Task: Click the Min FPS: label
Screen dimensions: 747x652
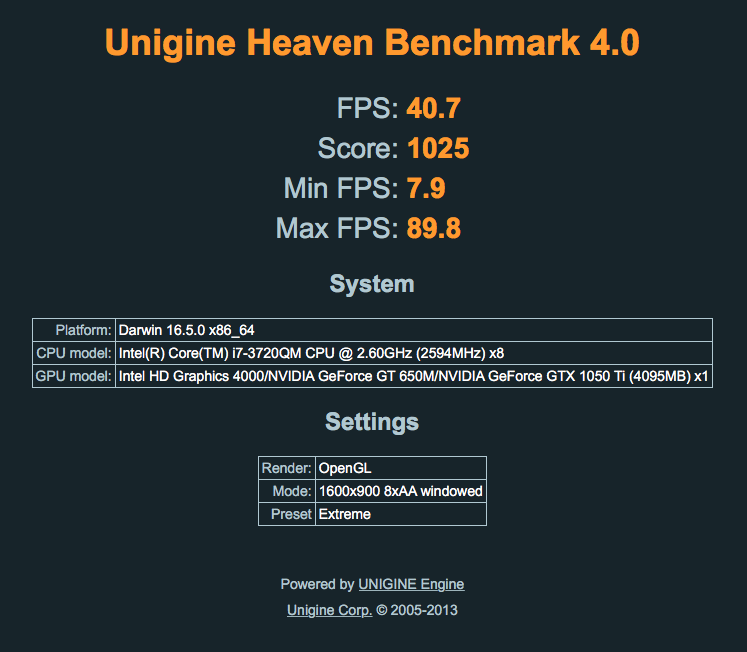Action: pos(341,188)
